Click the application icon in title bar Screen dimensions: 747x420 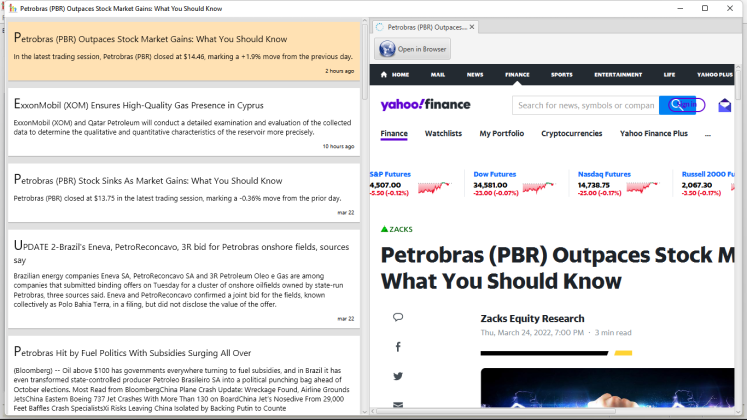13,9
